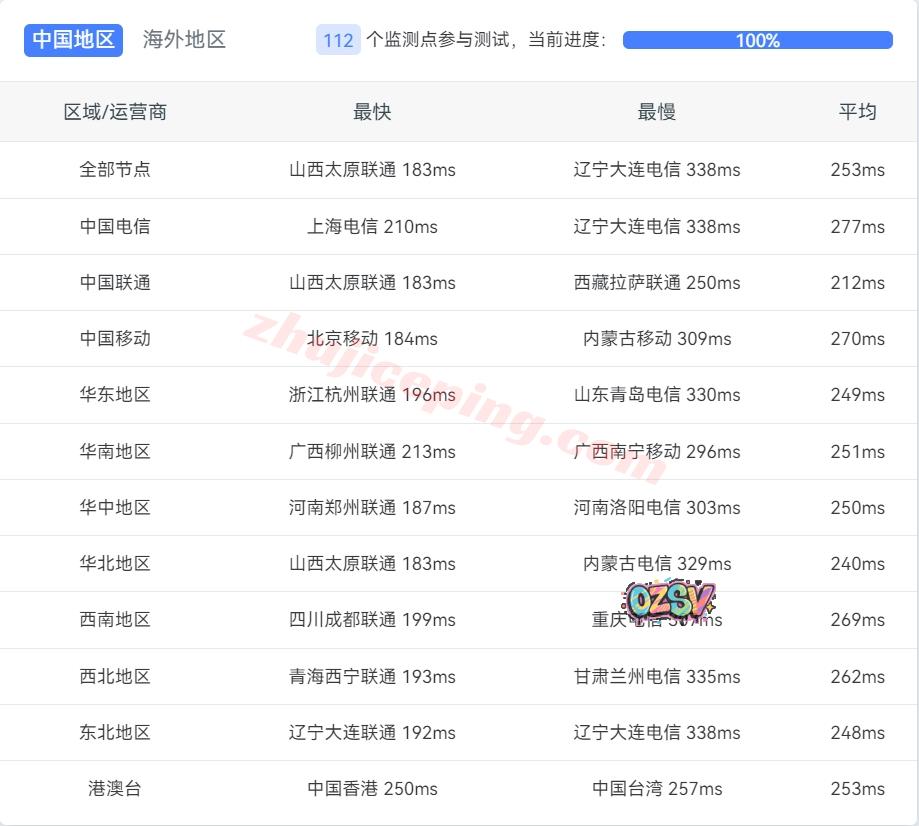Select the 港澳台 row label

pyautogui.click(x=115, y=789)
